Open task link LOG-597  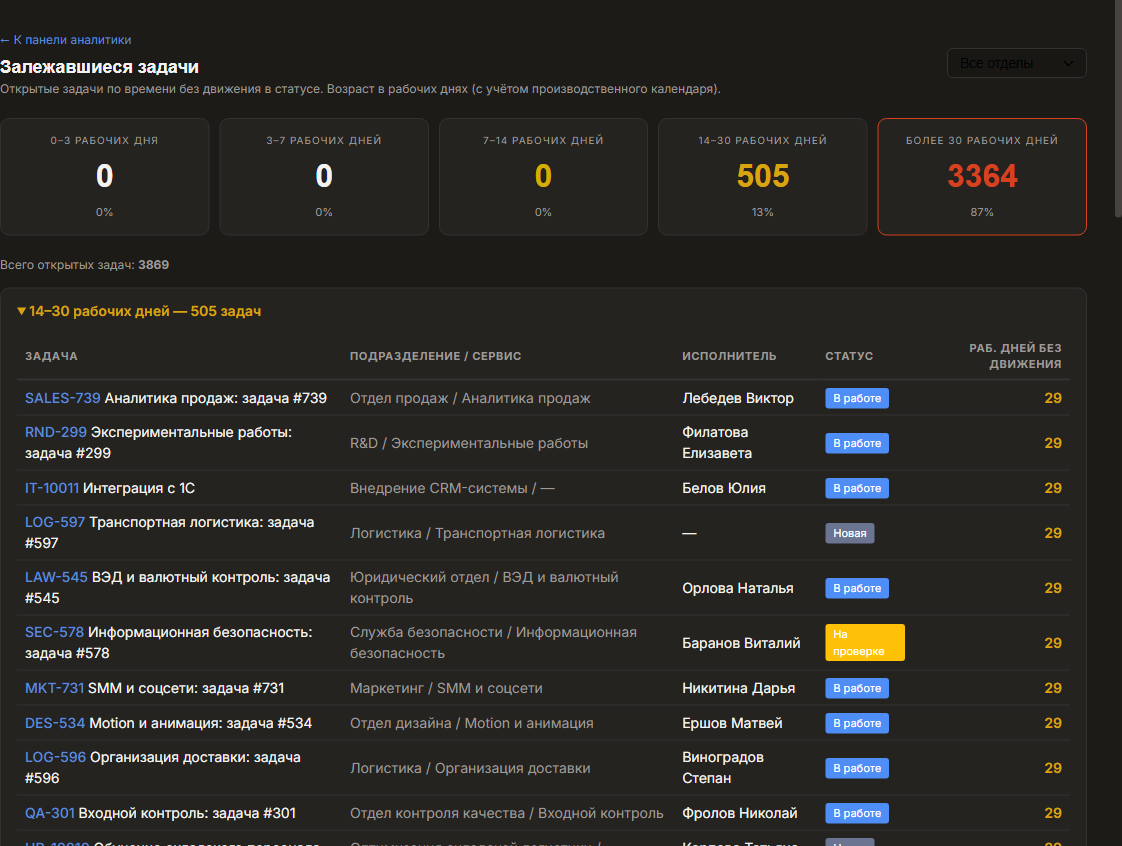pyautogui.click(x=55, y=522)
